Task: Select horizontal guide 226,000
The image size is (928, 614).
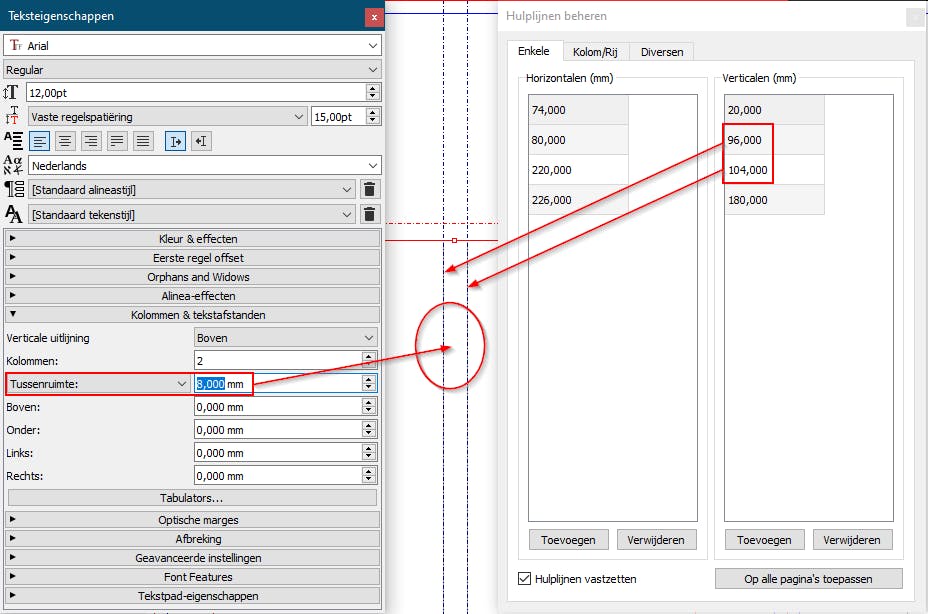Action: (578, 200)
